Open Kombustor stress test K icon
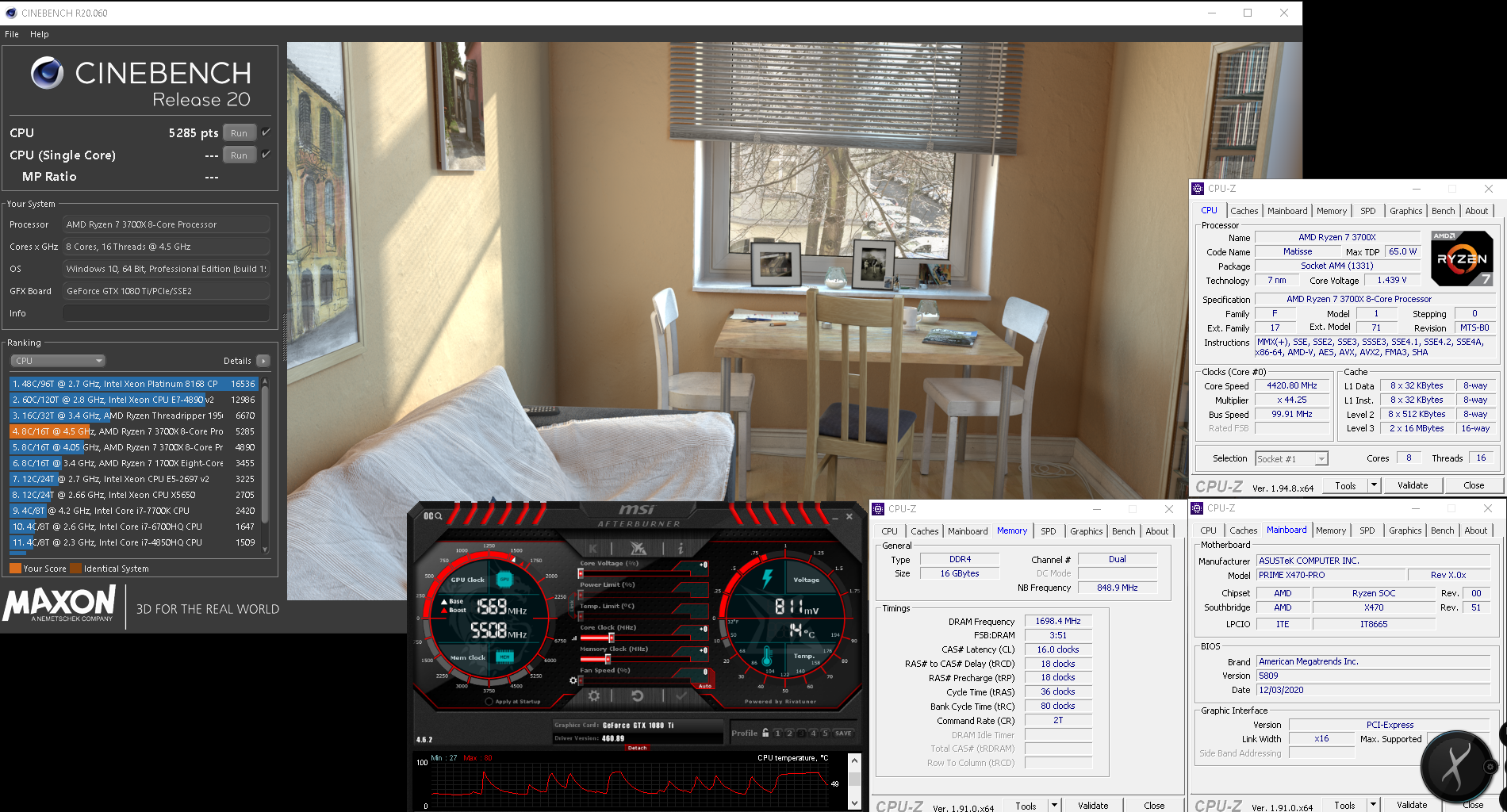The width and height of the screenshot is (1507, 812). click(592, 548)
